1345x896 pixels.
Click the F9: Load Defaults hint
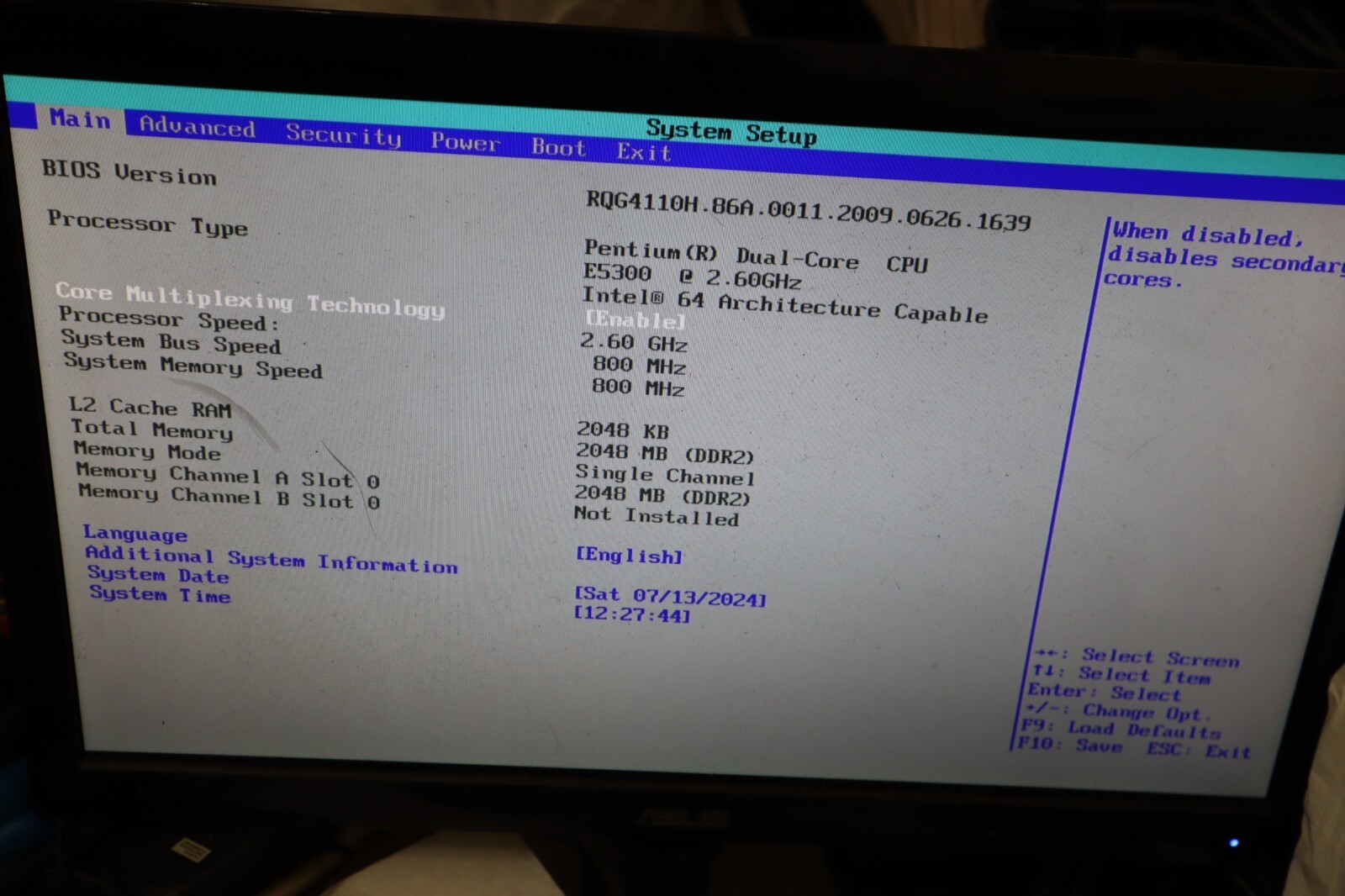[1121, 730]
